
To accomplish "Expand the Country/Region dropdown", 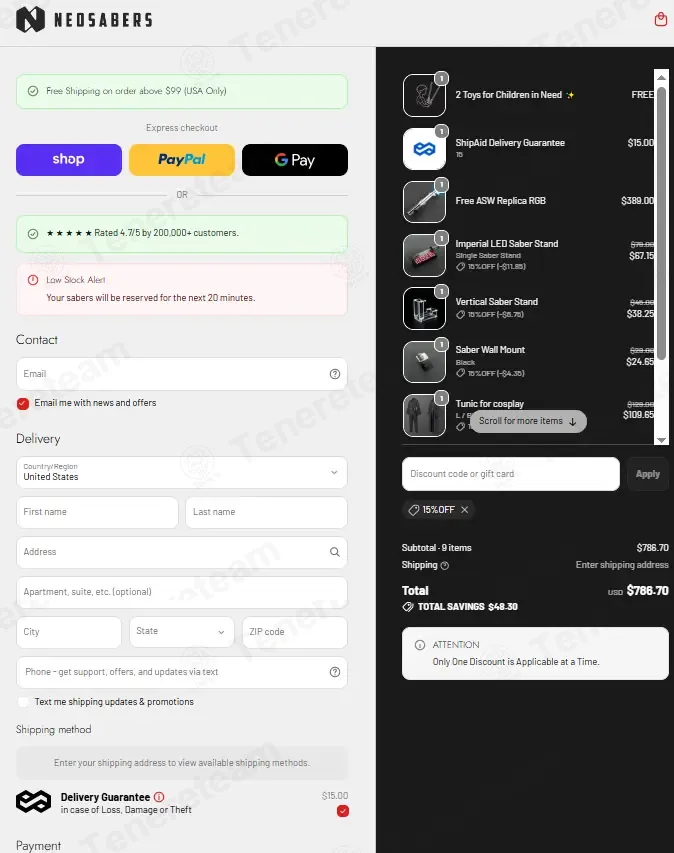I will pos(182,472).
